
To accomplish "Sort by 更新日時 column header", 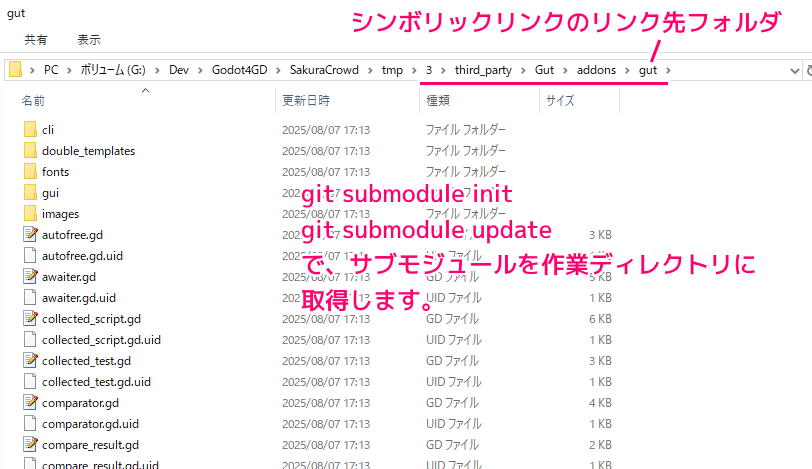I will (x=306, y=101).
